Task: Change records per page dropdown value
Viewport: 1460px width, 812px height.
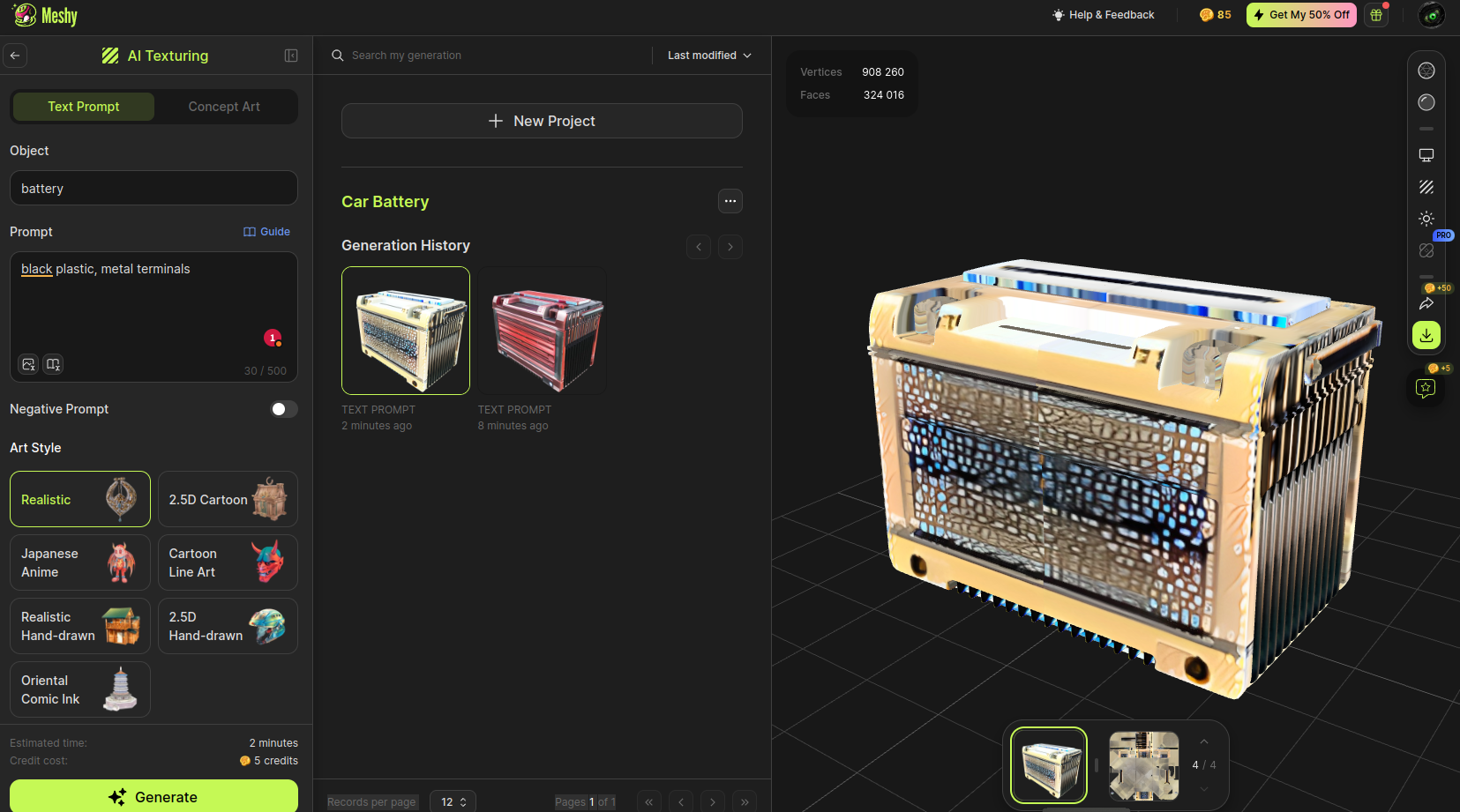Action: [453, 802]
